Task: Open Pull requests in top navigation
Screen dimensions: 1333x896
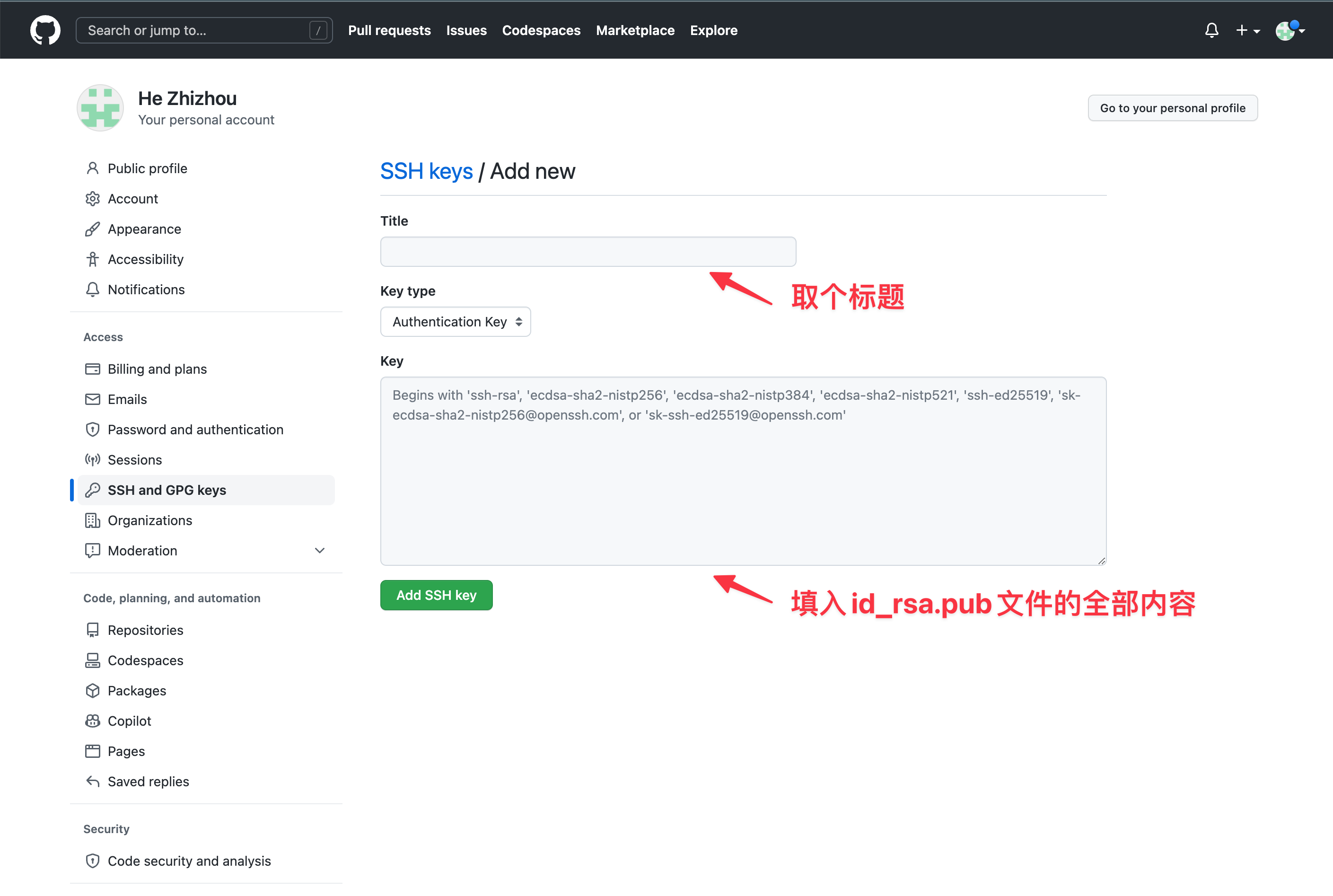Action: (x=389, y=30)
